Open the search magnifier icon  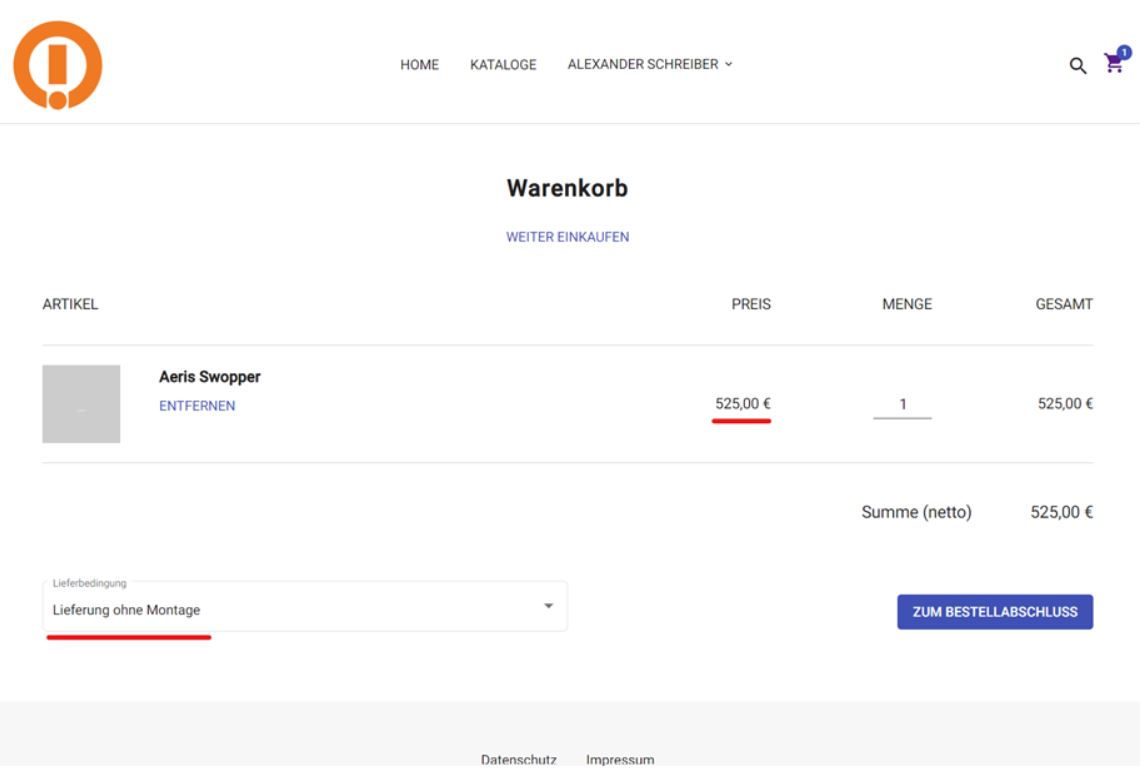1077,66
